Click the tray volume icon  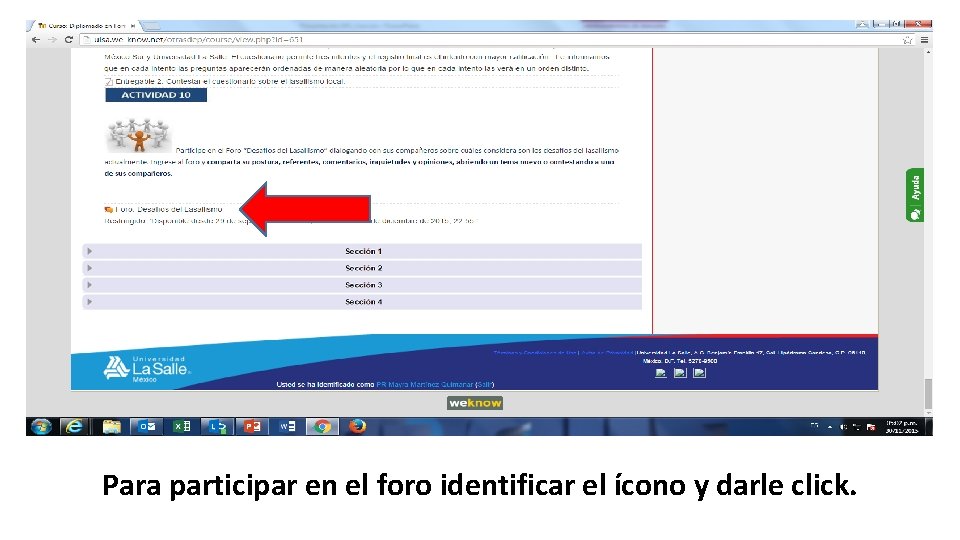[x=844, y=427]
